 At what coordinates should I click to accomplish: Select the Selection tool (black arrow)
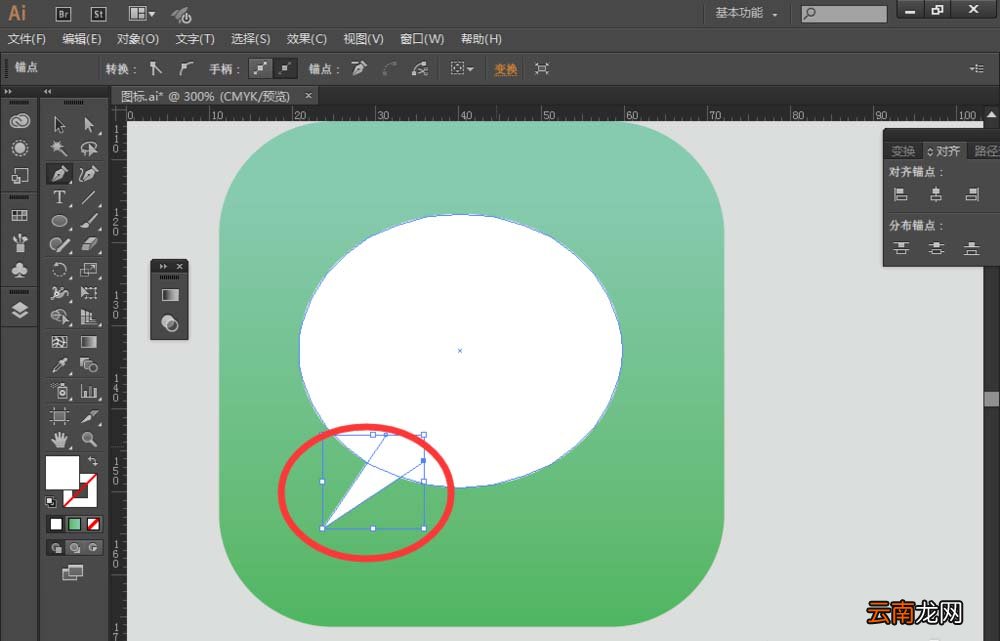click(x=59, y=124)
